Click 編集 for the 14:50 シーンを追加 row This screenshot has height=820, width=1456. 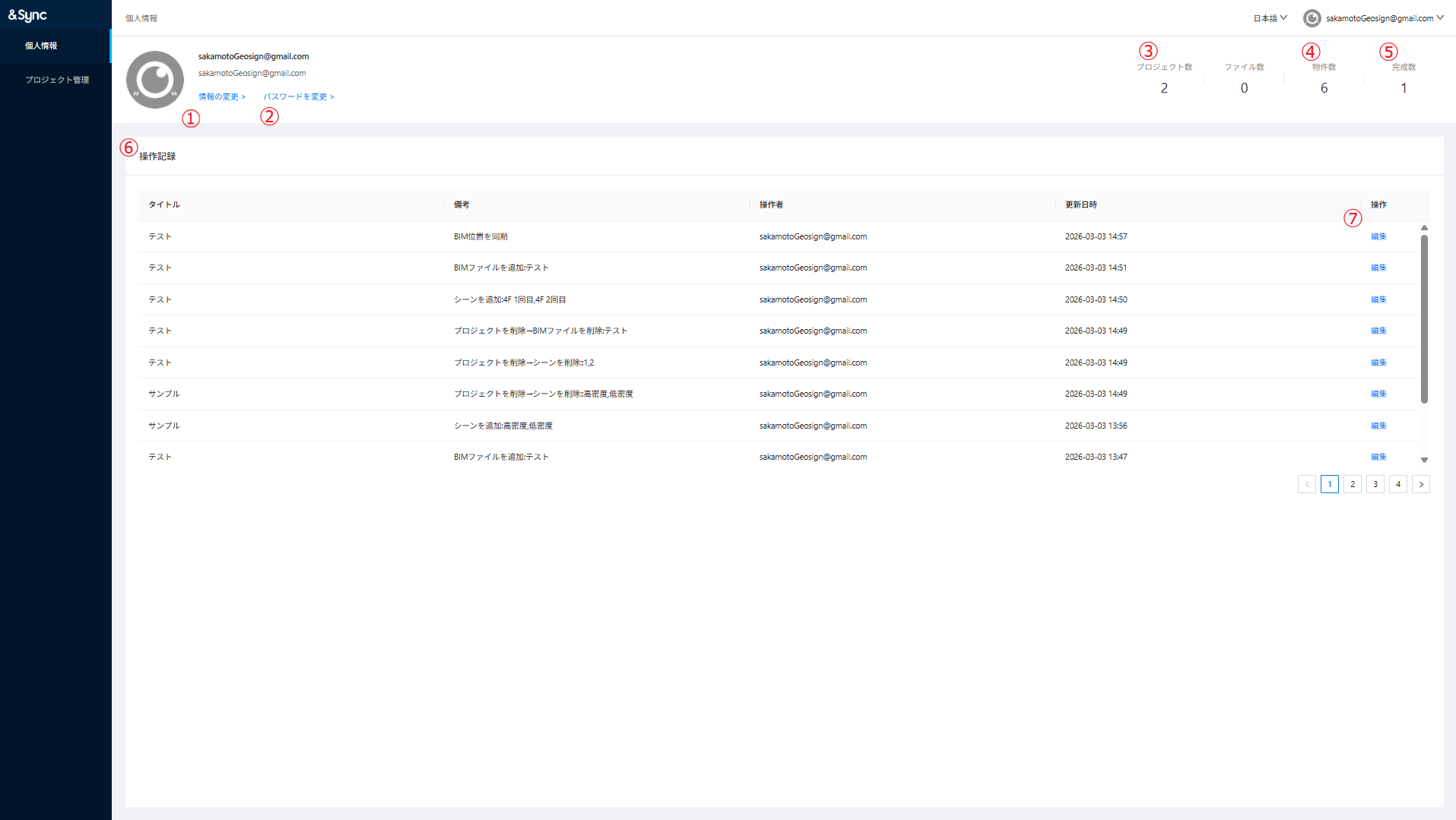click(1378, 299)
